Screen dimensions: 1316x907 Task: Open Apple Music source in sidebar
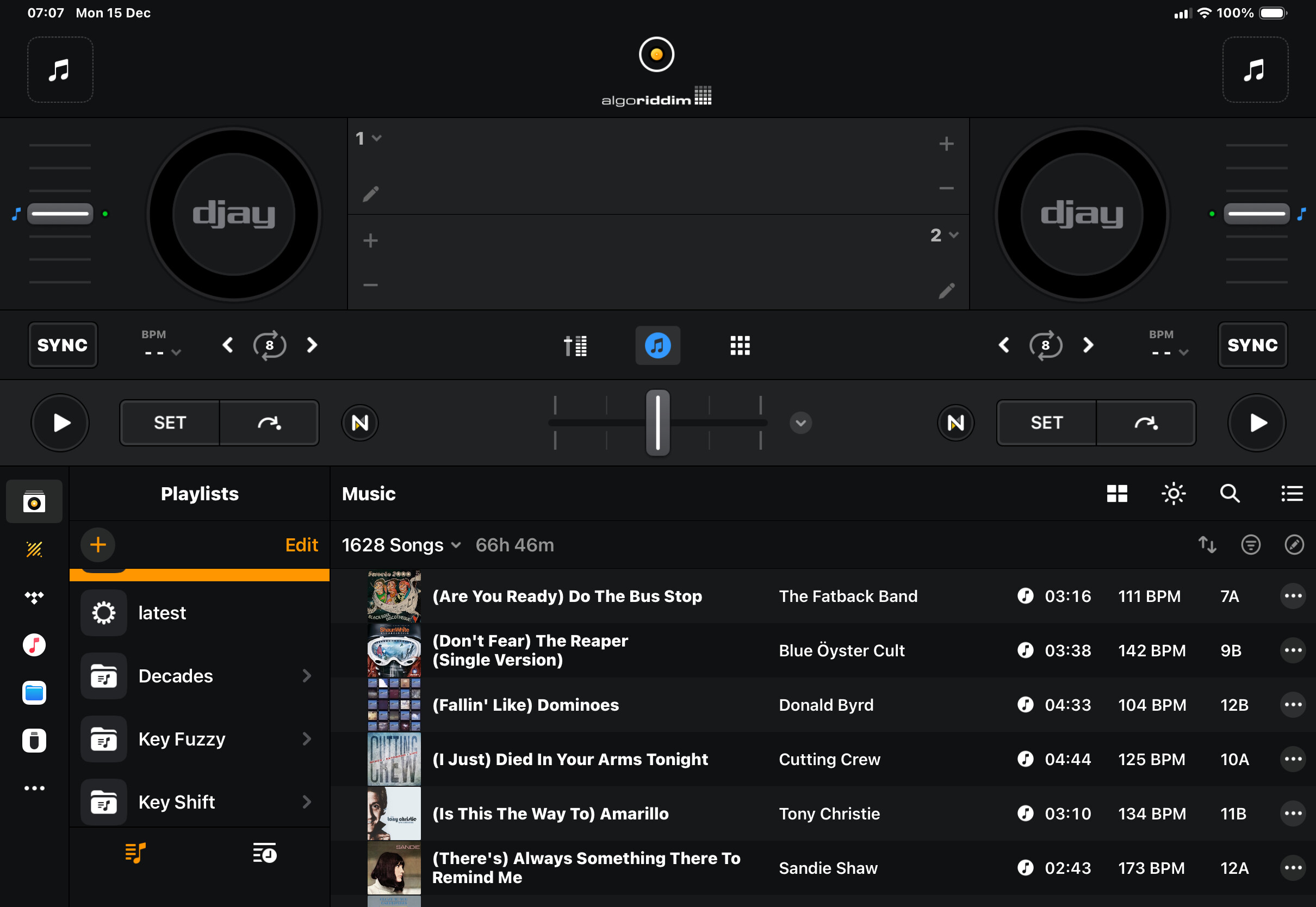(34, 645)
